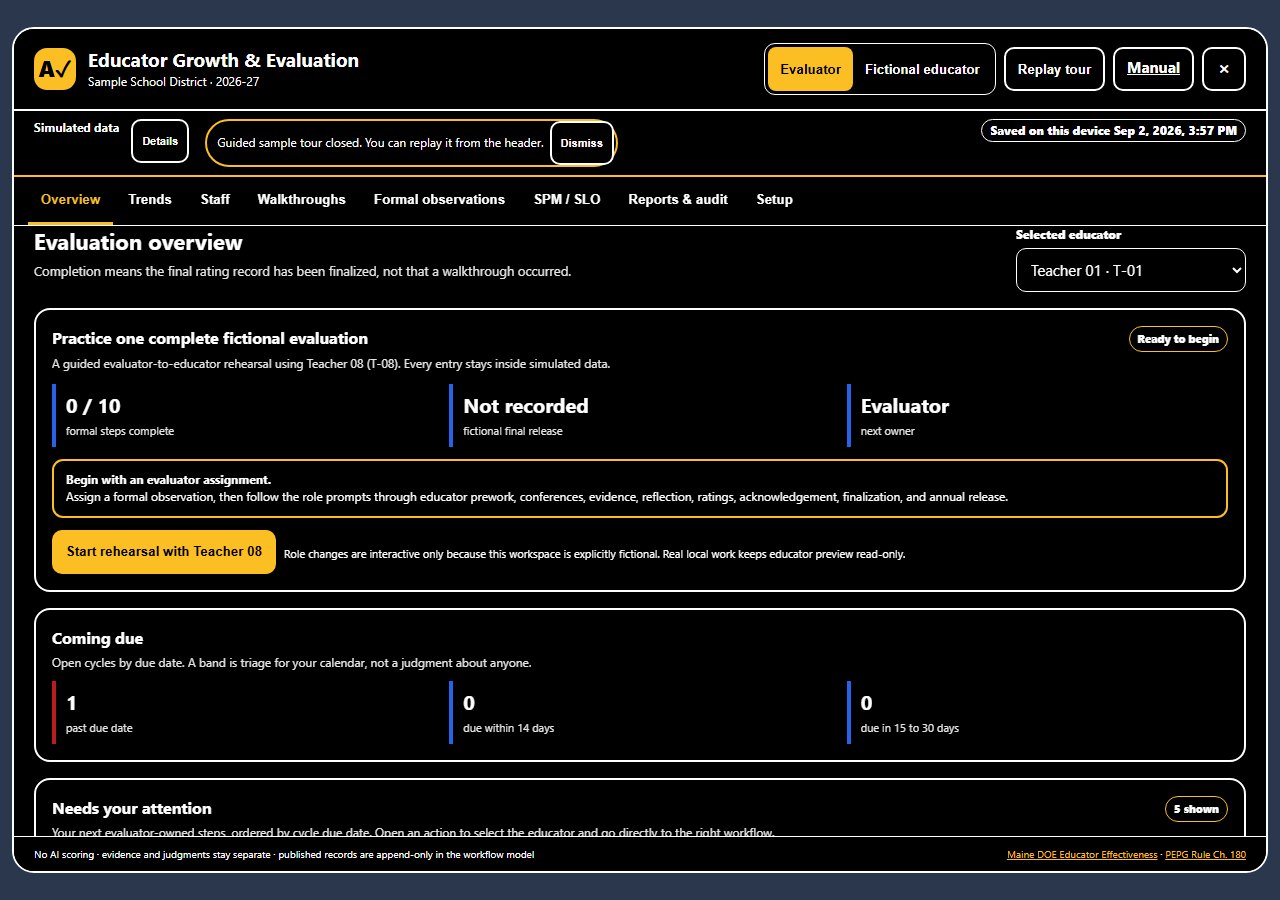Open the Manual link

pyautogui.click(x=1153, y=69)
